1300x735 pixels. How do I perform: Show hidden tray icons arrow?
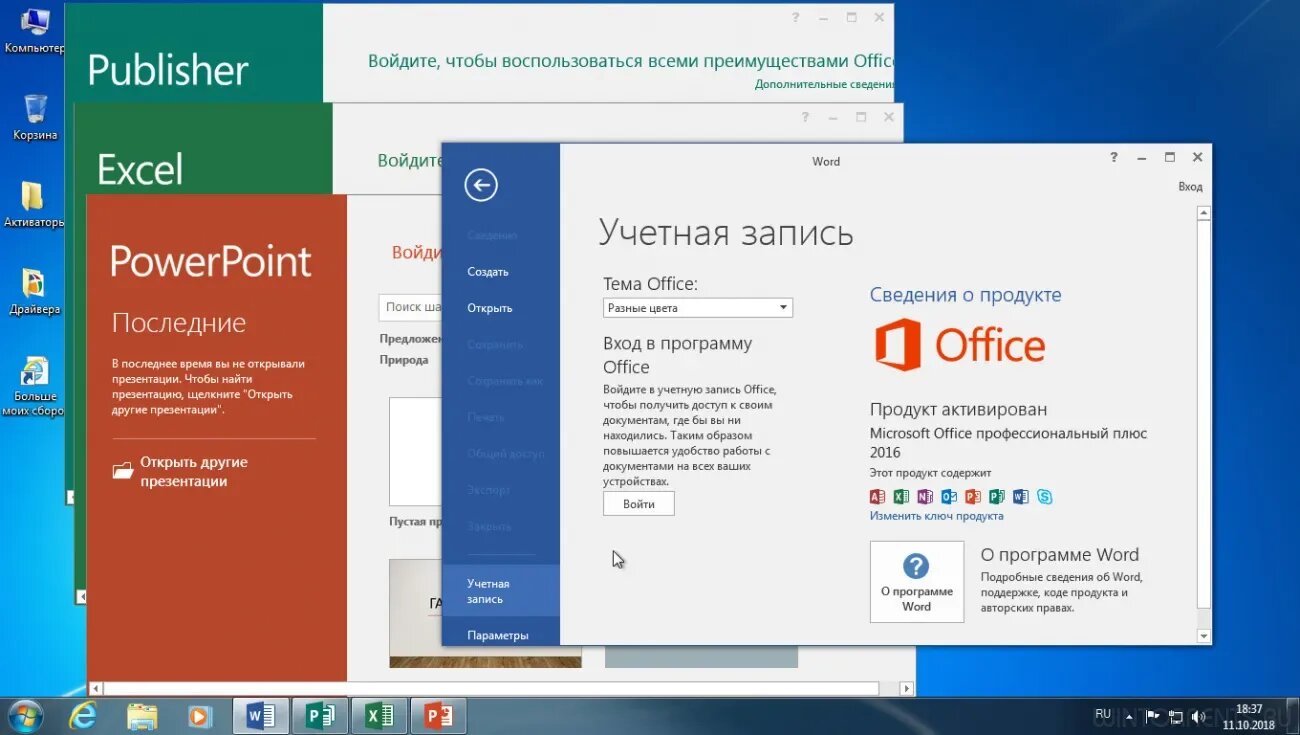(1129, 716)
